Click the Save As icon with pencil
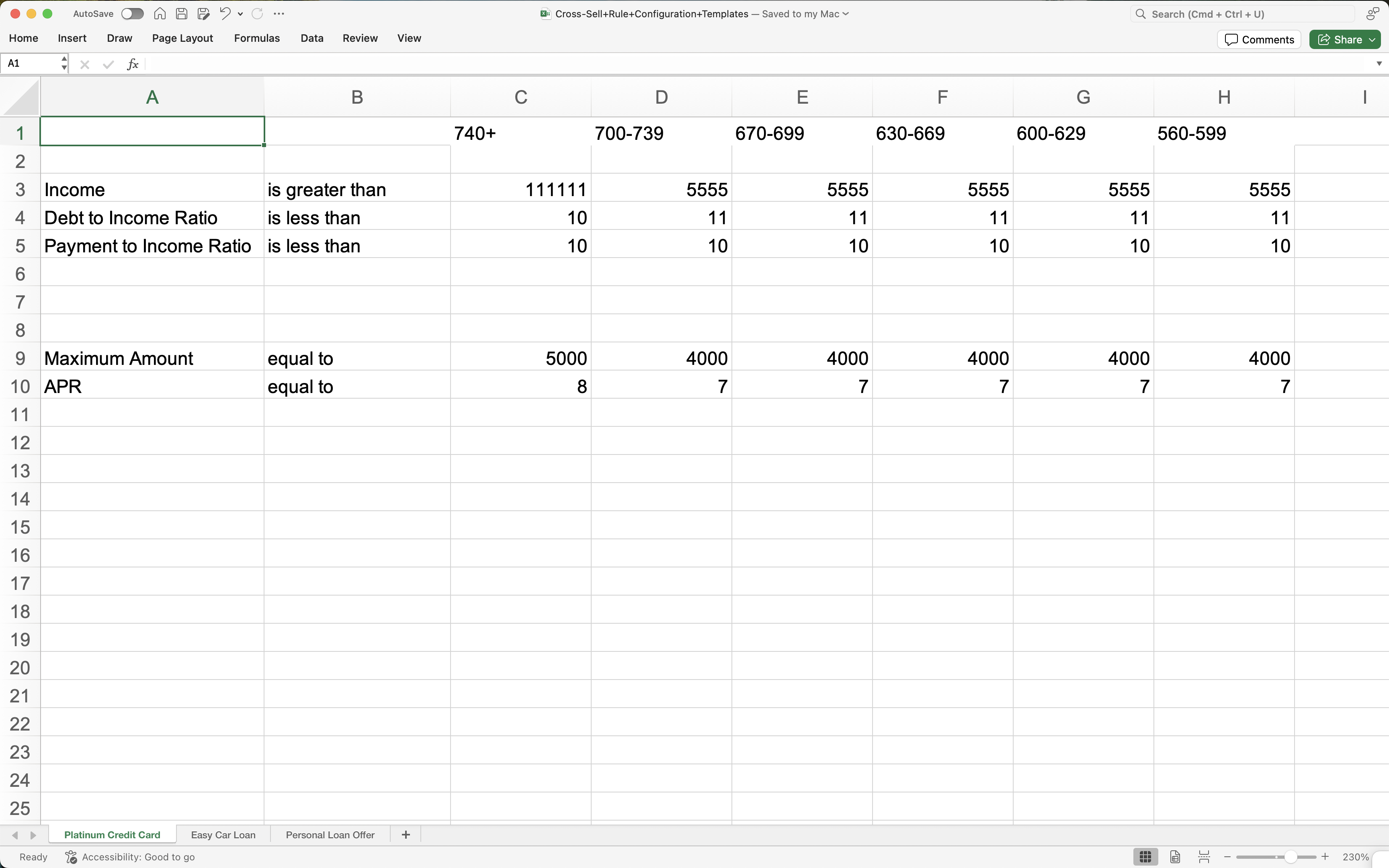Image resolution: width=1389 pixels, height=868 pixels. point(203,14)
